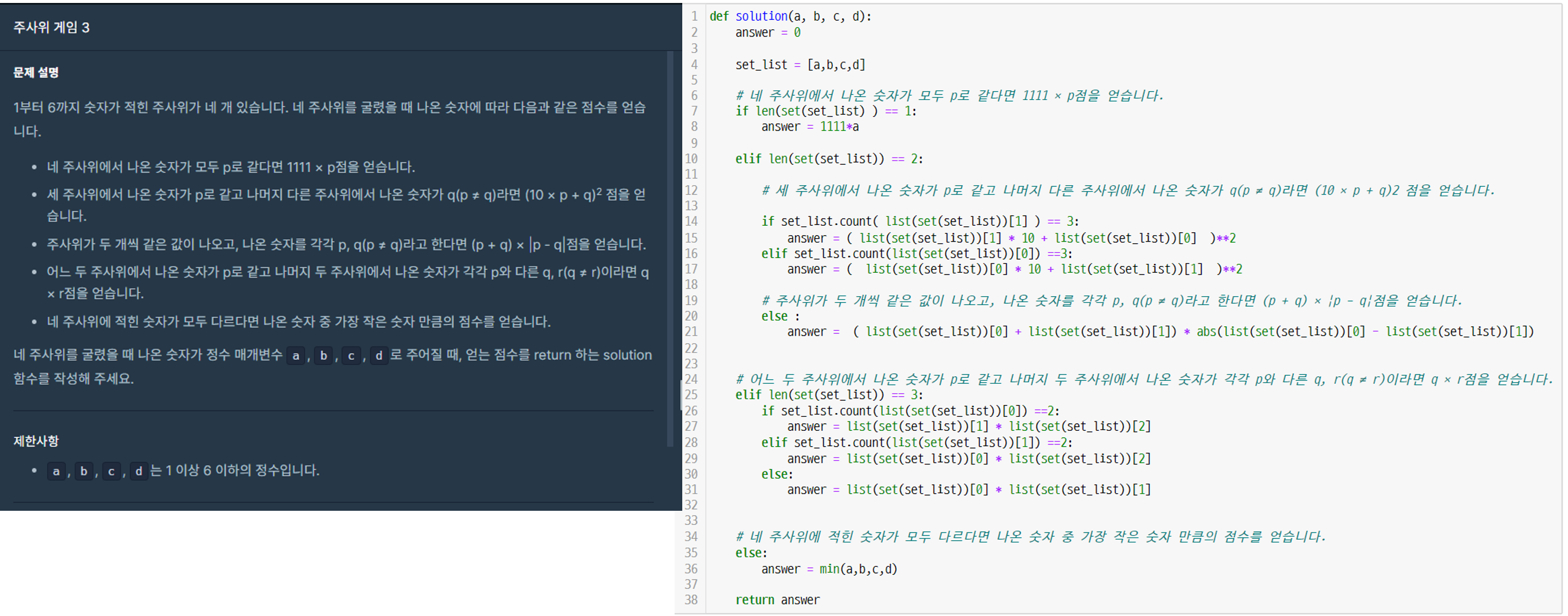The image size is (1568, 616).
Task: Click the bullet starting '주사위가 두 개씩 같은 값이'
Action: 346,245
